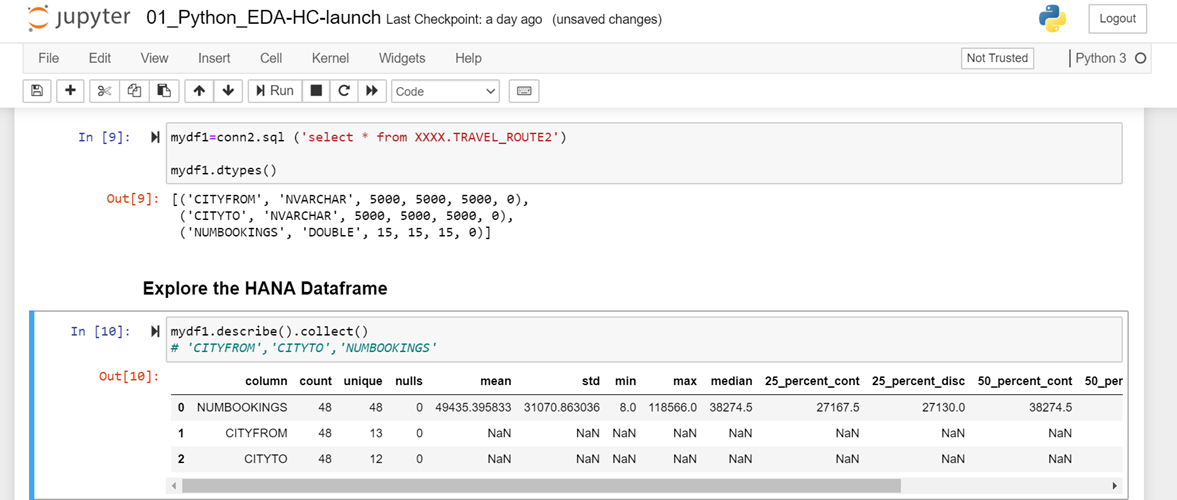Open the Edit menu
Image resolution: width=1177 pixels, height=500 pixels.
[x=100, y=58]
